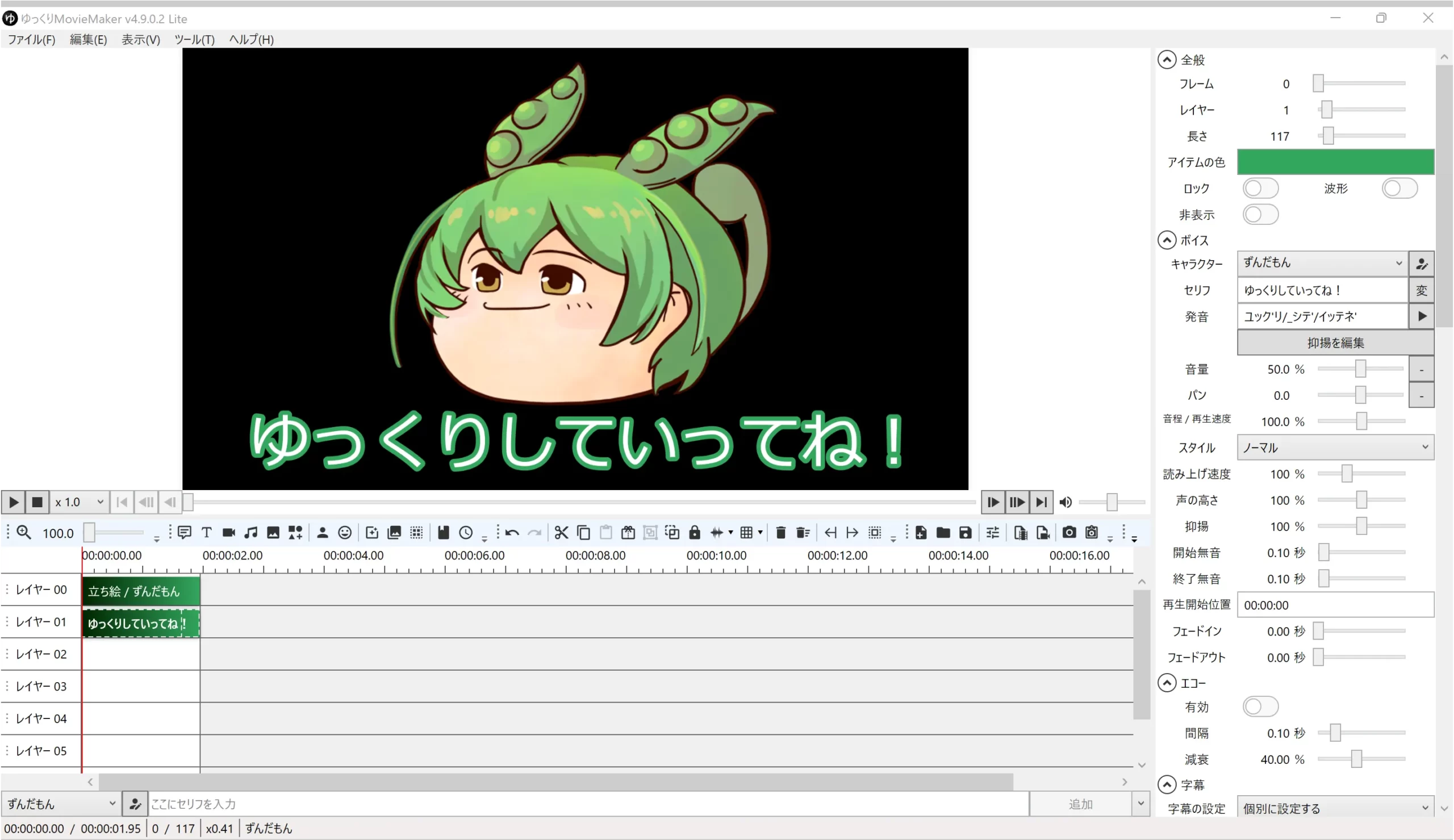1454x840 pixels.
Task: Open the キャラクター dropdown showing ずんだもん
Action: pyautogui.click(x=1322, y=263)
